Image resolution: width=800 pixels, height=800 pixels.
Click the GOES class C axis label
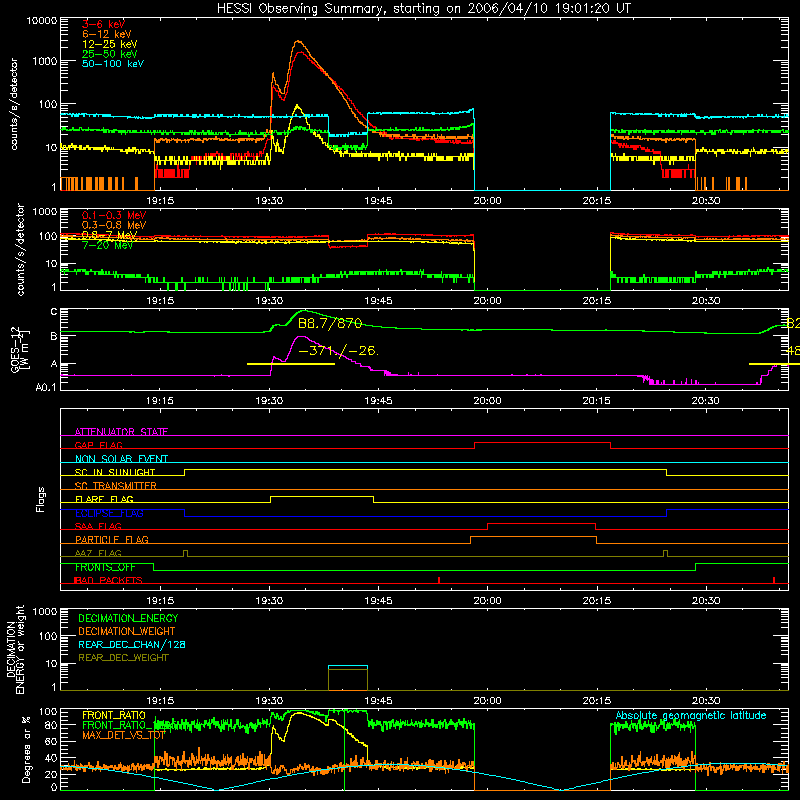[54, 312]
